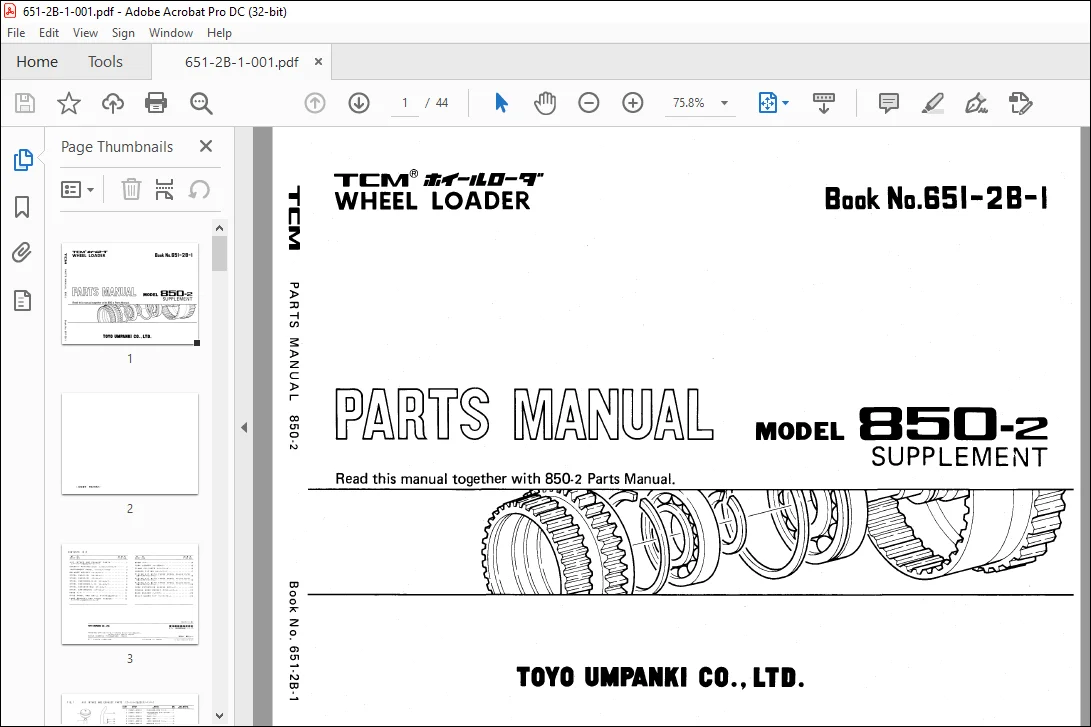The image size is (1091, 727).
Task: Open the Attachments paperclip panel
Action: [x=22, y=253]
